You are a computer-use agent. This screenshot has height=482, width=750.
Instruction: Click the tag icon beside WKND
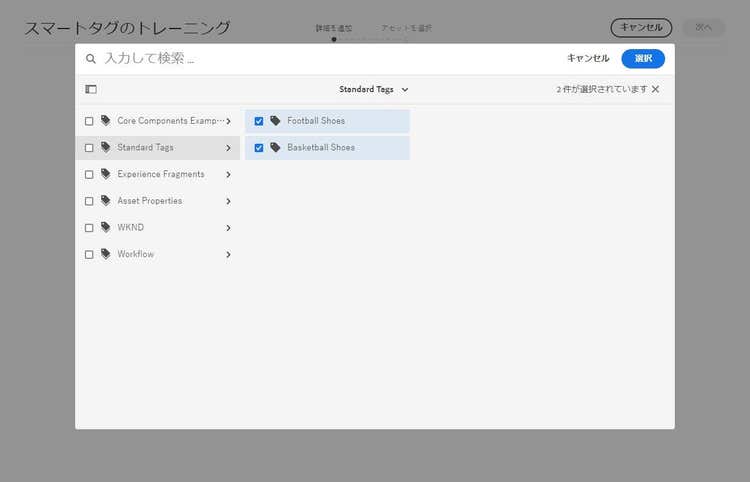point(105,228)
